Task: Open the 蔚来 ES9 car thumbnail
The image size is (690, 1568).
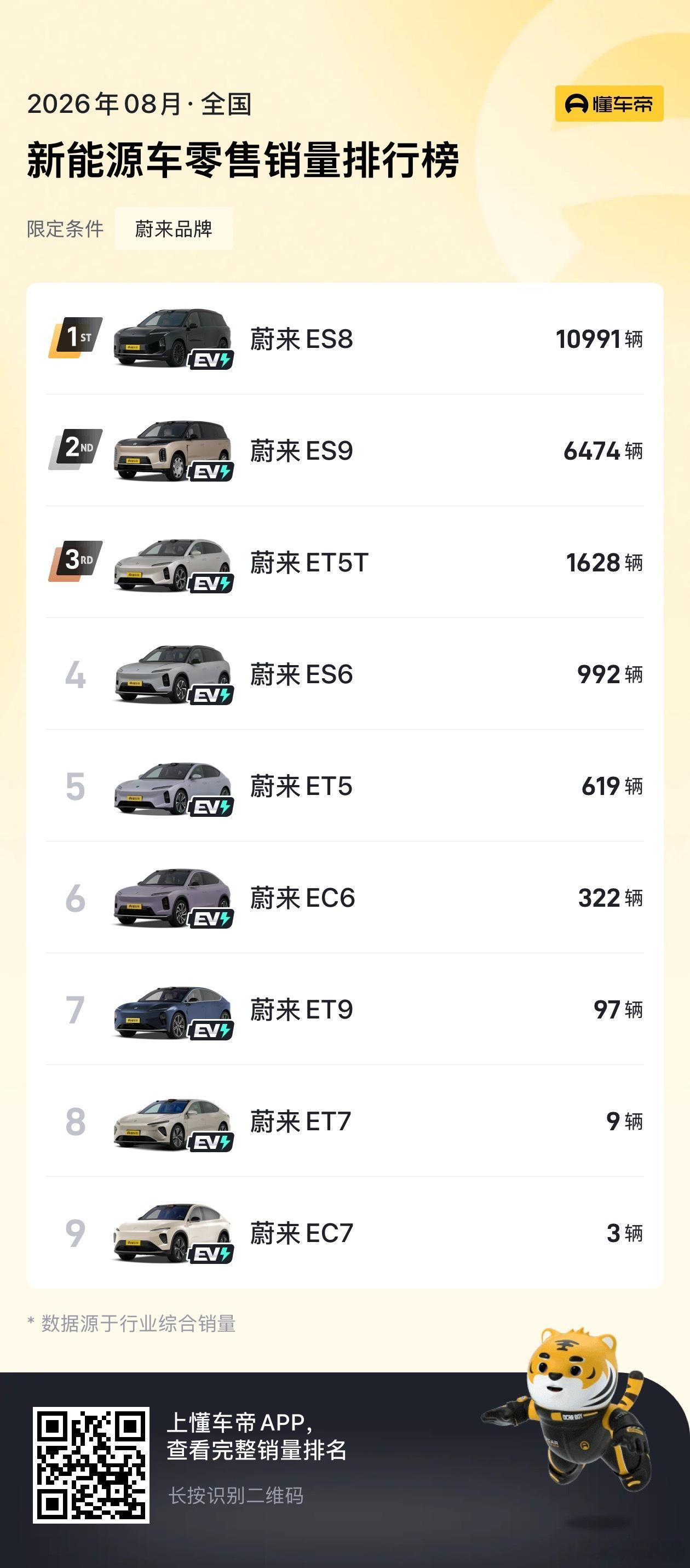Action: click(173, 450)
